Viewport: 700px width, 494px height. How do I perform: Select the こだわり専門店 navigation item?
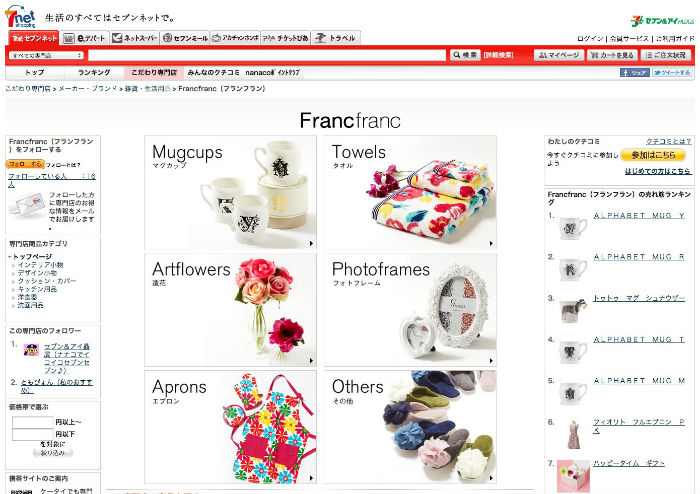coord(154,72)
